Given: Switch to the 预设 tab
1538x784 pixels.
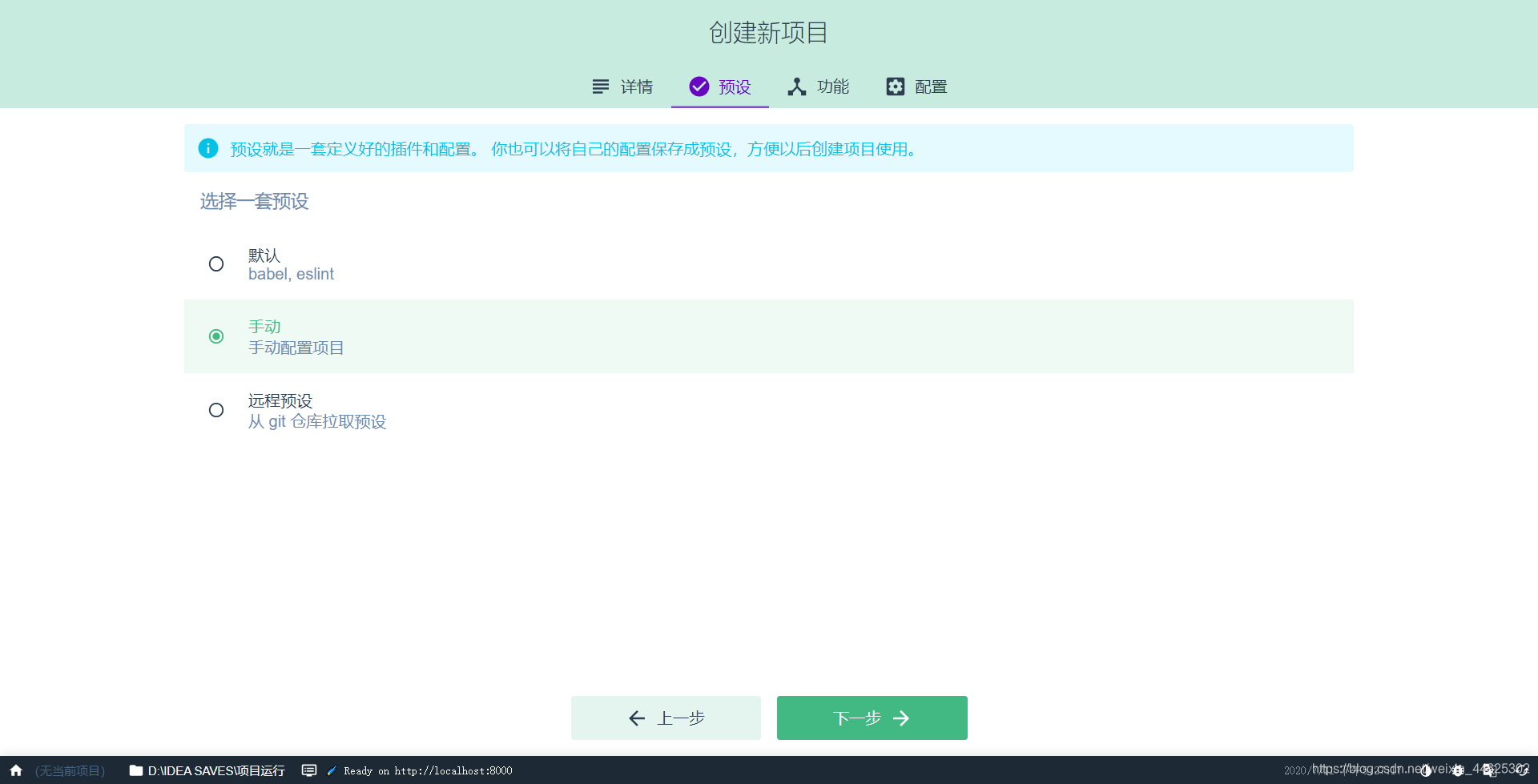Looking at the screenshot, I should click(x=720, y=86).
